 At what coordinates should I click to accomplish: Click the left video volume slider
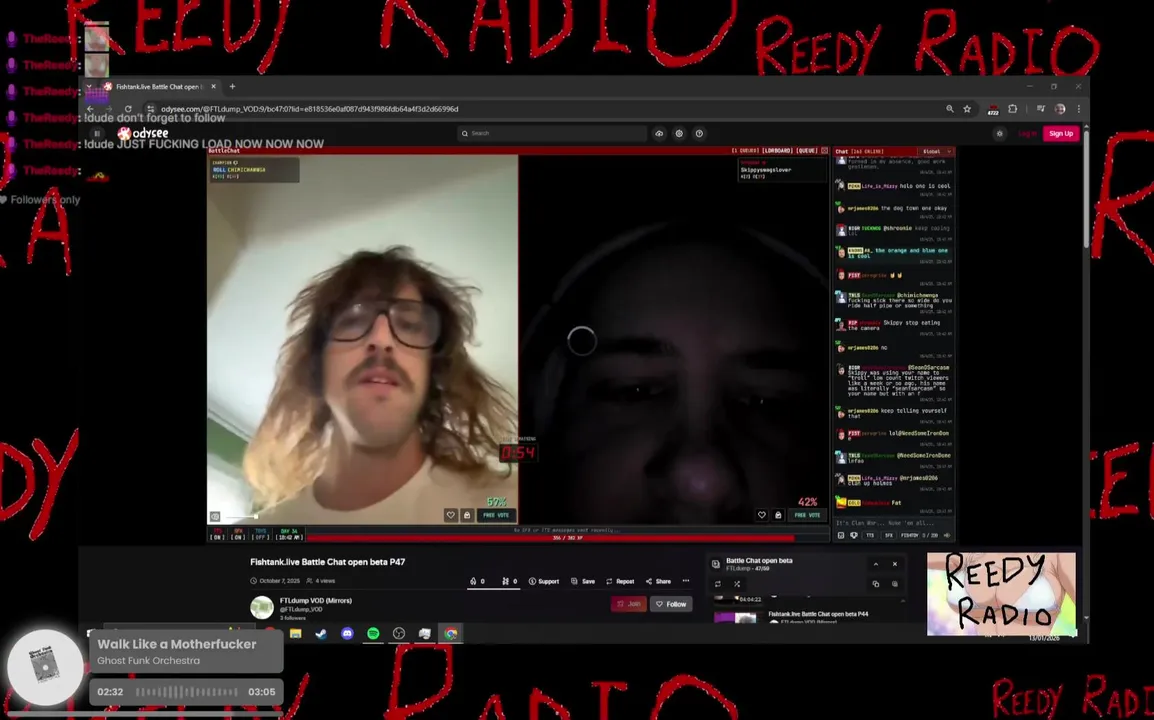(x=241, y=517)
